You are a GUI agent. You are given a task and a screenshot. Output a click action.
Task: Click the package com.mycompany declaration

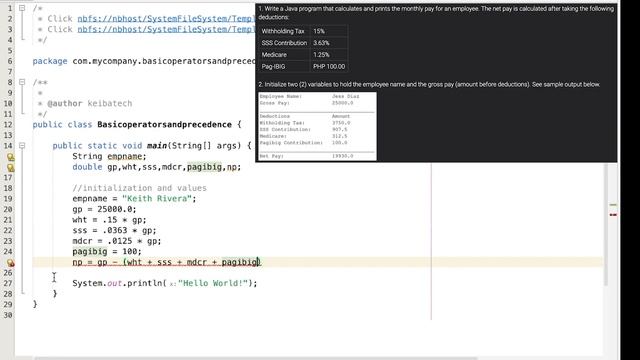click(144, 61)
